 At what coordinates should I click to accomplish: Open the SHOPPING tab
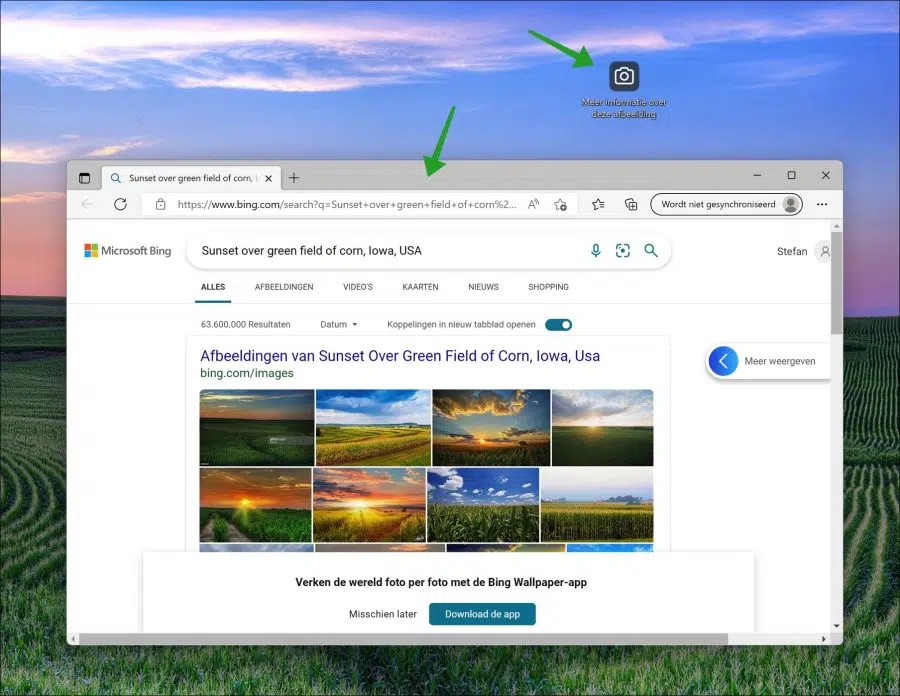pyautogui.click(x=548, y=287)
